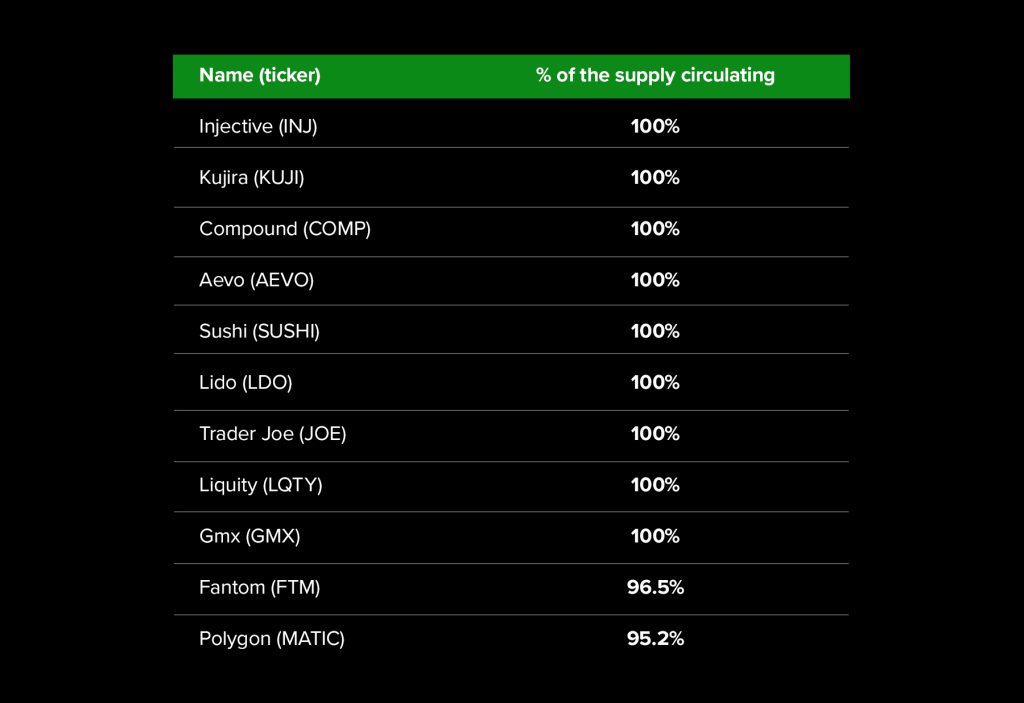Click the 100% supply value for Gmx
This screenshot has height=703, width=1024.
[x=655, y=536]
